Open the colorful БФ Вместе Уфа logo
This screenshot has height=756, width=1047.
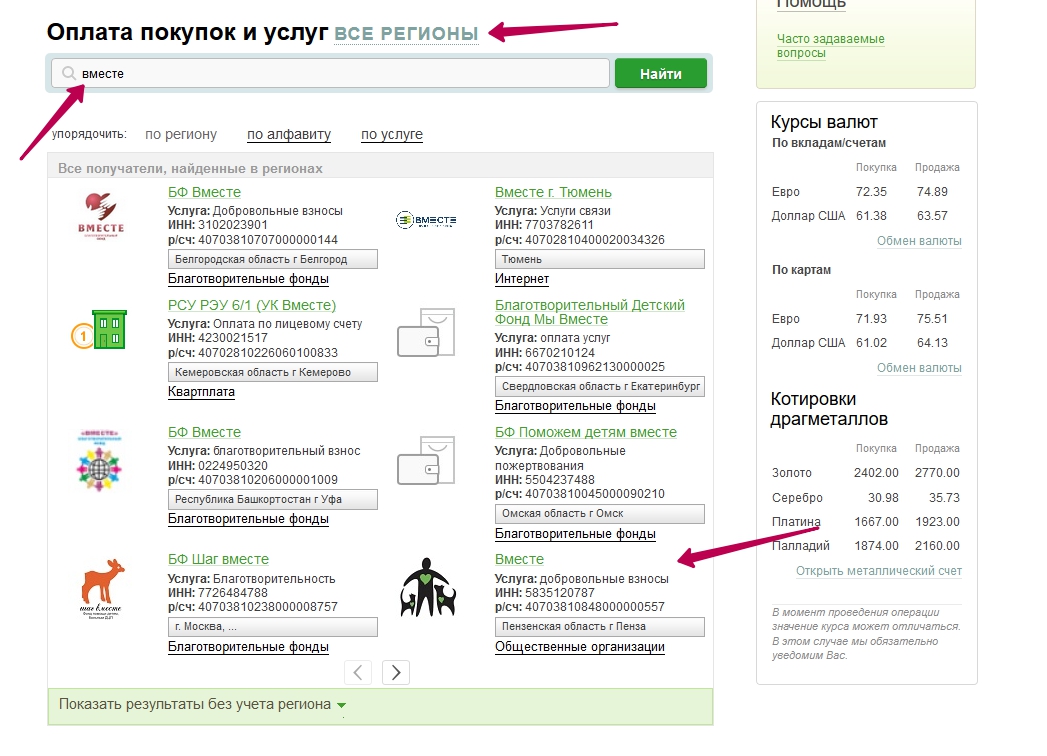[x=101, y=460]
